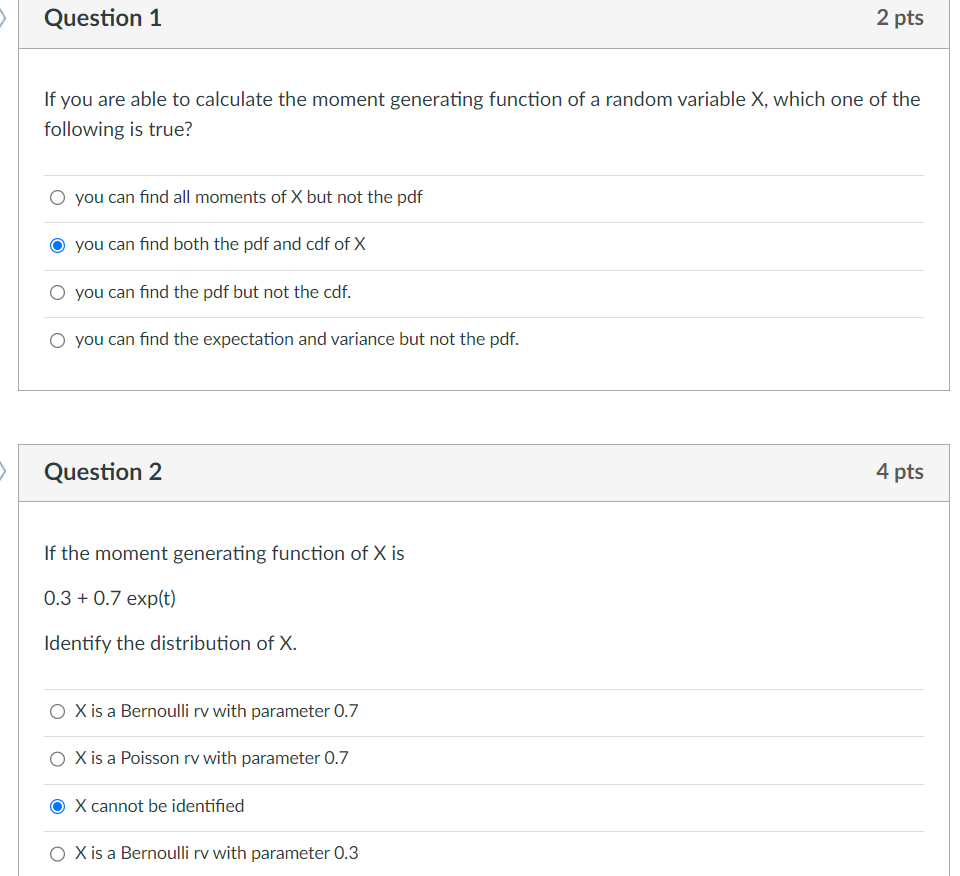This screenshot has width=960, height=876.
Task: Click the text "Identify the distribution of X"
Action: pyautogui.click(x=170, y=643)
